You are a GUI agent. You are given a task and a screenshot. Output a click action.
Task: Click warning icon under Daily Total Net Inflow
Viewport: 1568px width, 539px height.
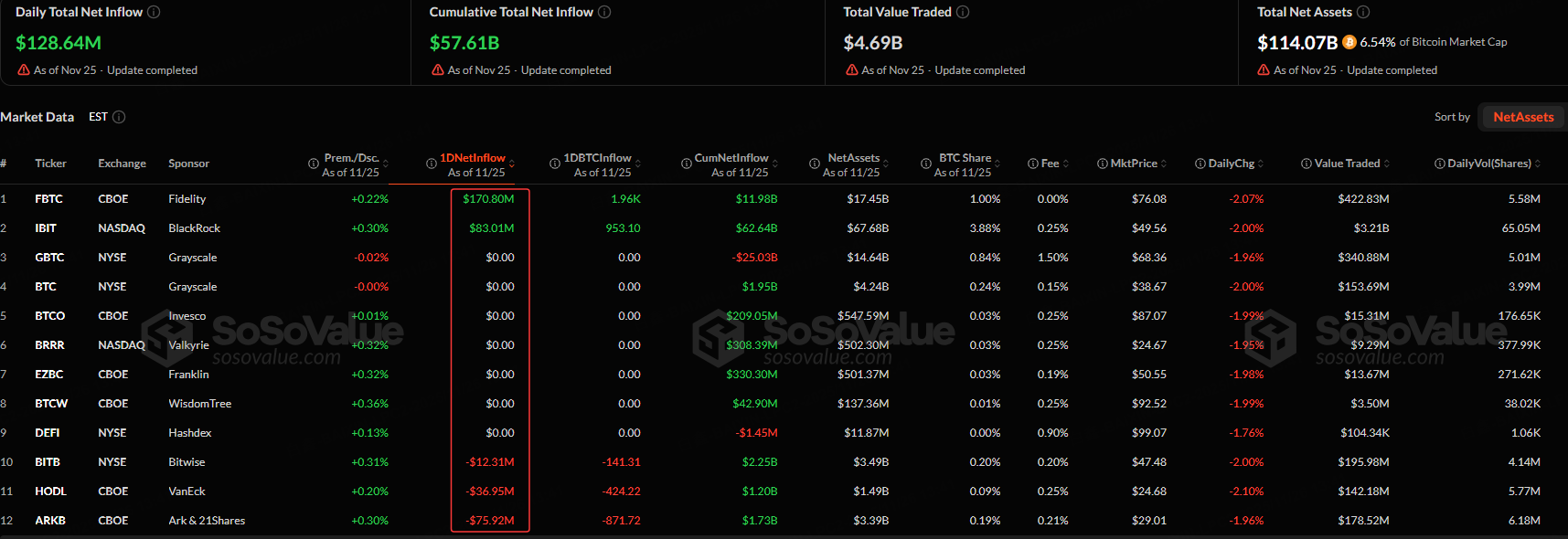(x=24, y=70)
